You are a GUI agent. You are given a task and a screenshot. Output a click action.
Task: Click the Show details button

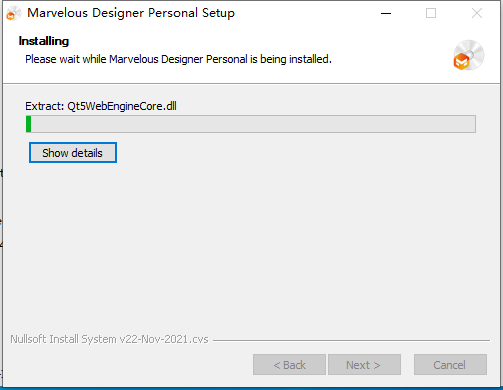[x=73, y=153]
